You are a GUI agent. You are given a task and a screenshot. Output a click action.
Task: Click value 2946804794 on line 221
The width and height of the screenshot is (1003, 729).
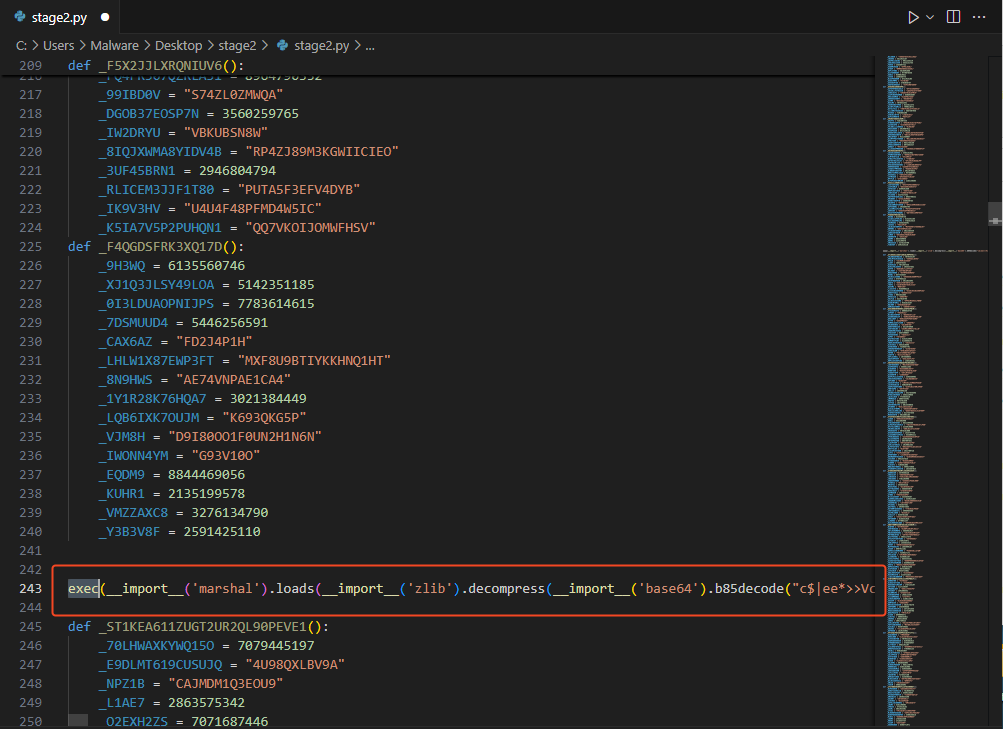237,170
